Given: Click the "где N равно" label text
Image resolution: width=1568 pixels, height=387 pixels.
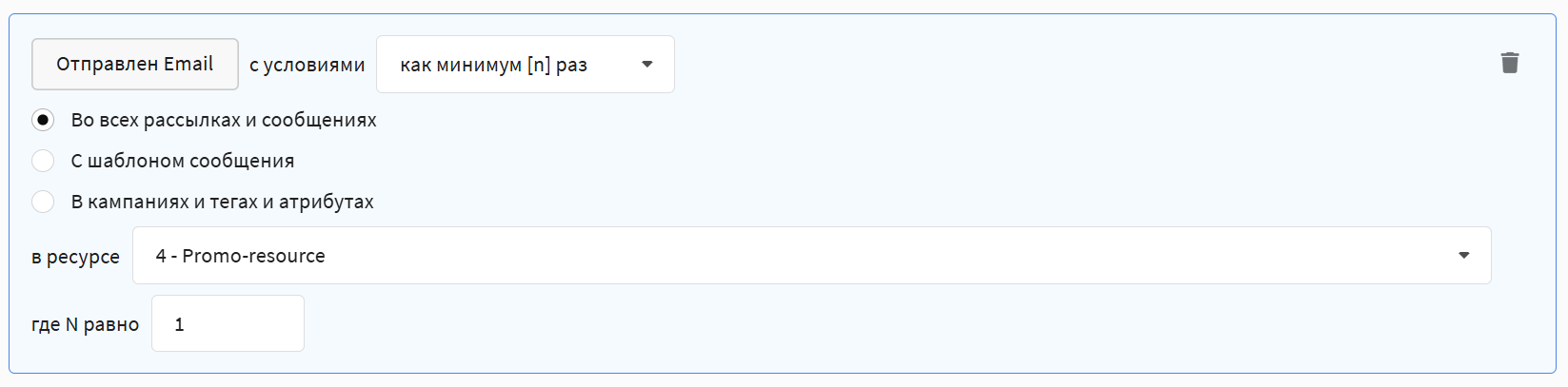Looking at the screenshot, I should (85, 324).
